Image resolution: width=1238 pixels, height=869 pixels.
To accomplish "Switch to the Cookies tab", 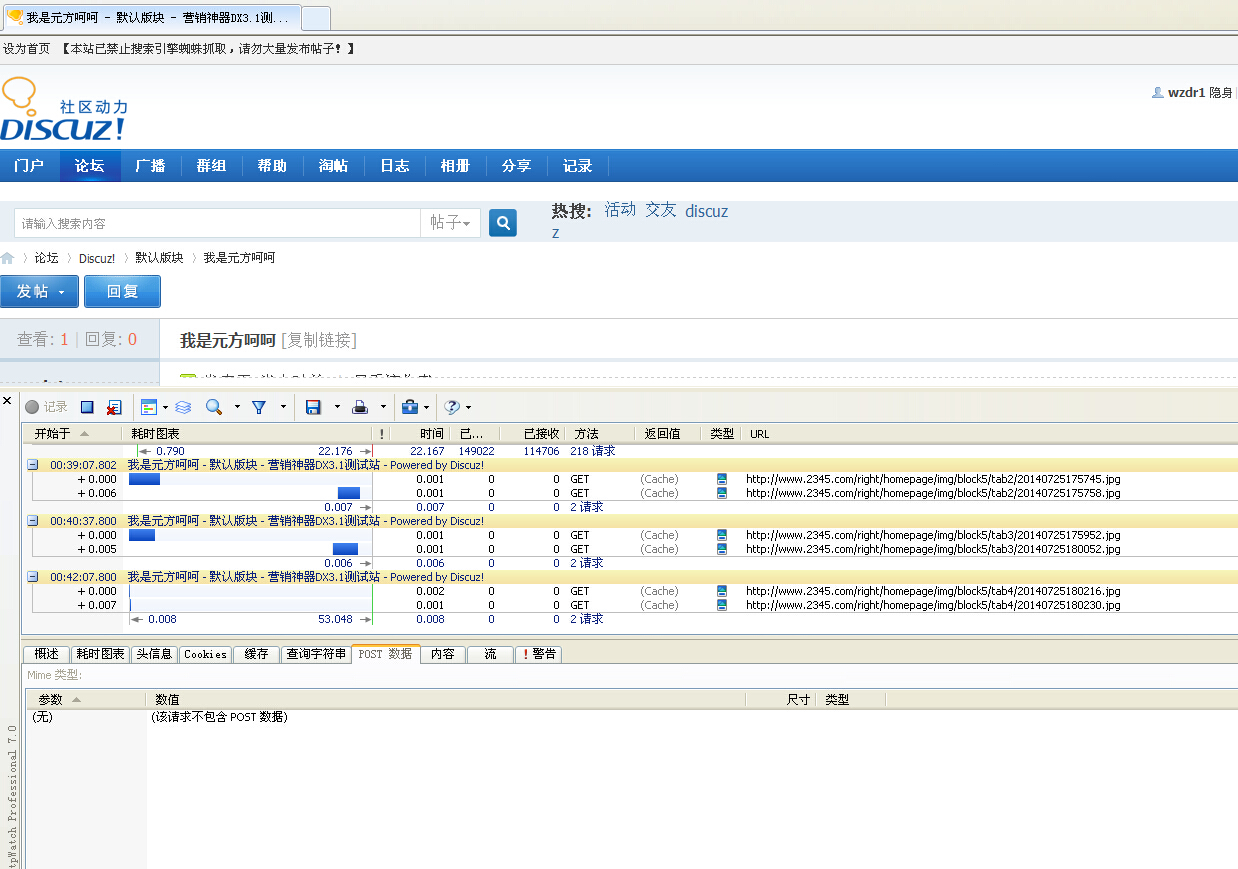I will pos(205,654).
